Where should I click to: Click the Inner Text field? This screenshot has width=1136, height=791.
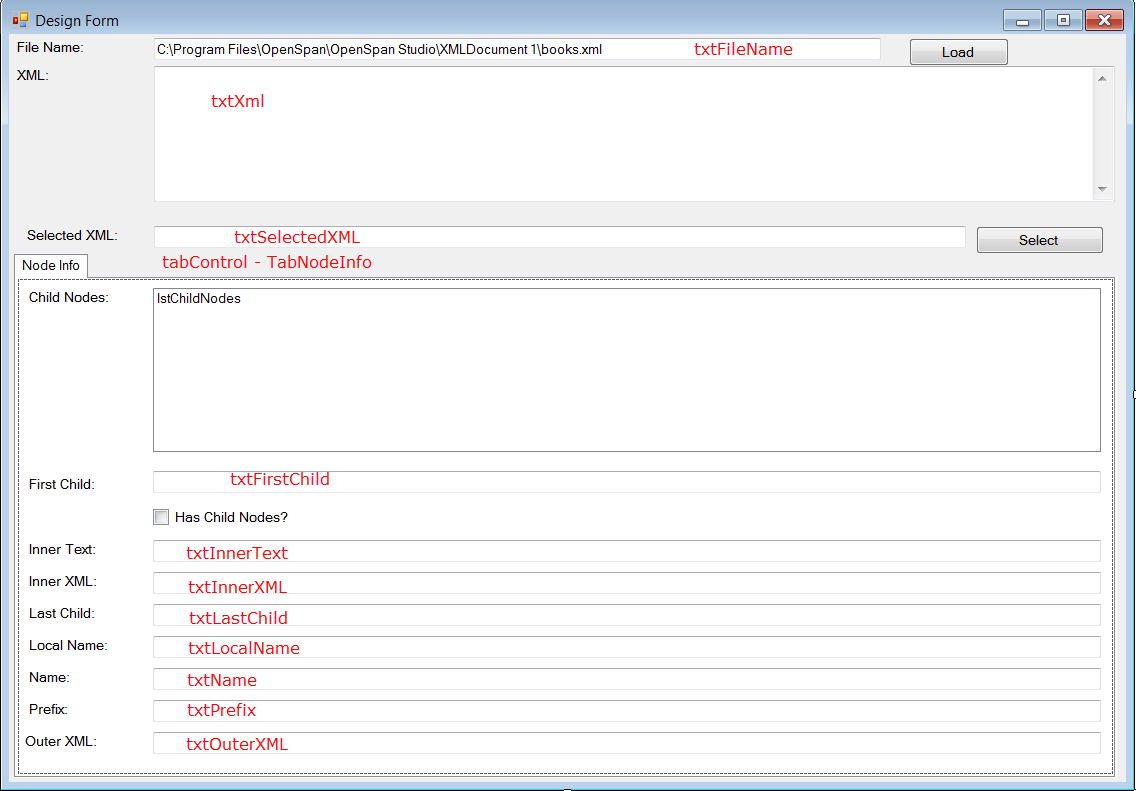(626, 551)
